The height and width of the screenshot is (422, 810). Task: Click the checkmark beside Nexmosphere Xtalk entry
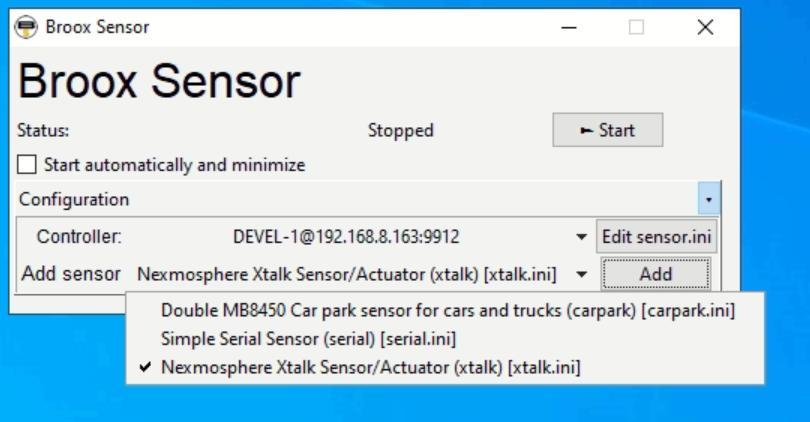(146, 367)
